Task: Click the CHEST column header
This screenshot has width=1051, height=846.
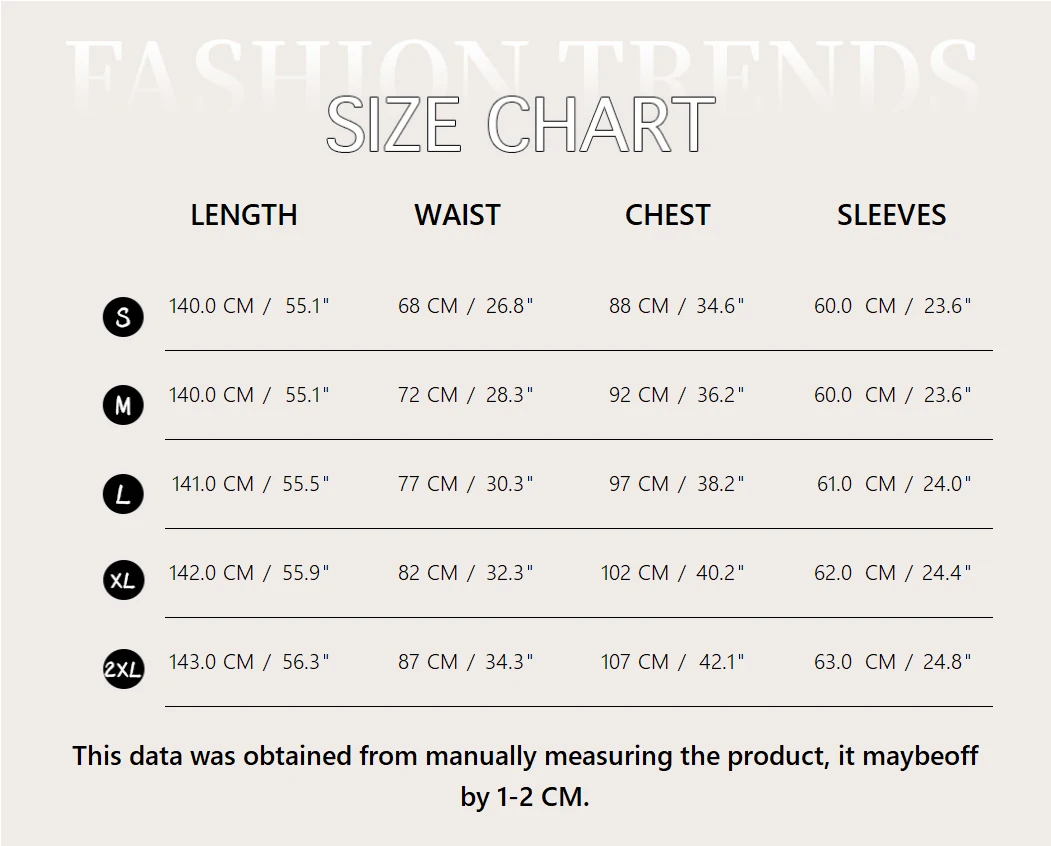Action: pyautogui.click(x=668, y=215)
